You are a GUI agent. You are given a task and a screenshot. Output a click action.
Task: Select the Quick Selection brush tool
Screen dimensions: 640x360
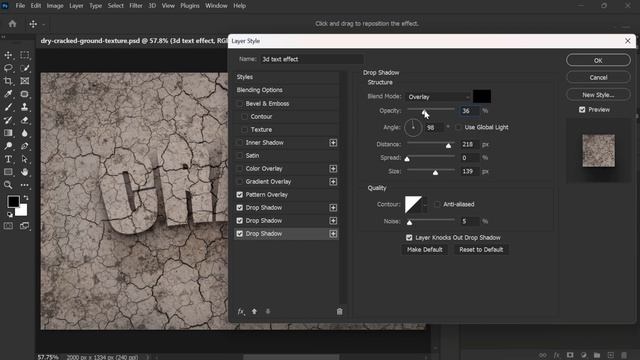[x=24, y=68]
